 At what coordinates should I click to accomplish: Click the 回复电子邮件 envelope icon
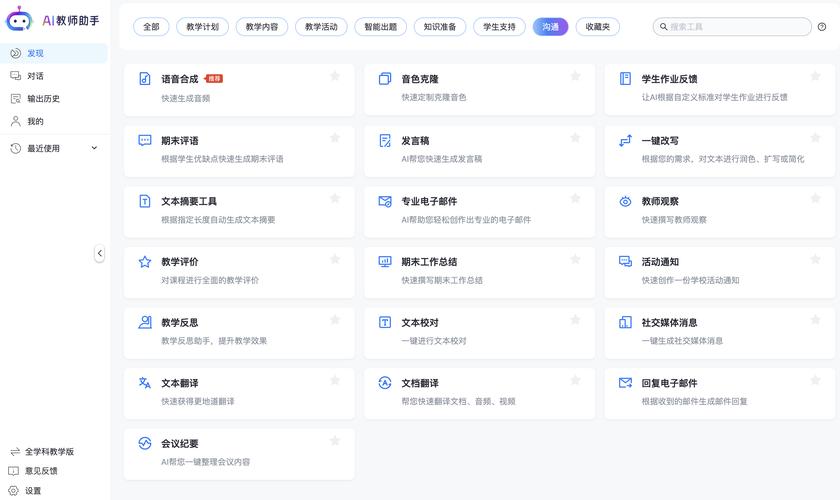point(625,383)
